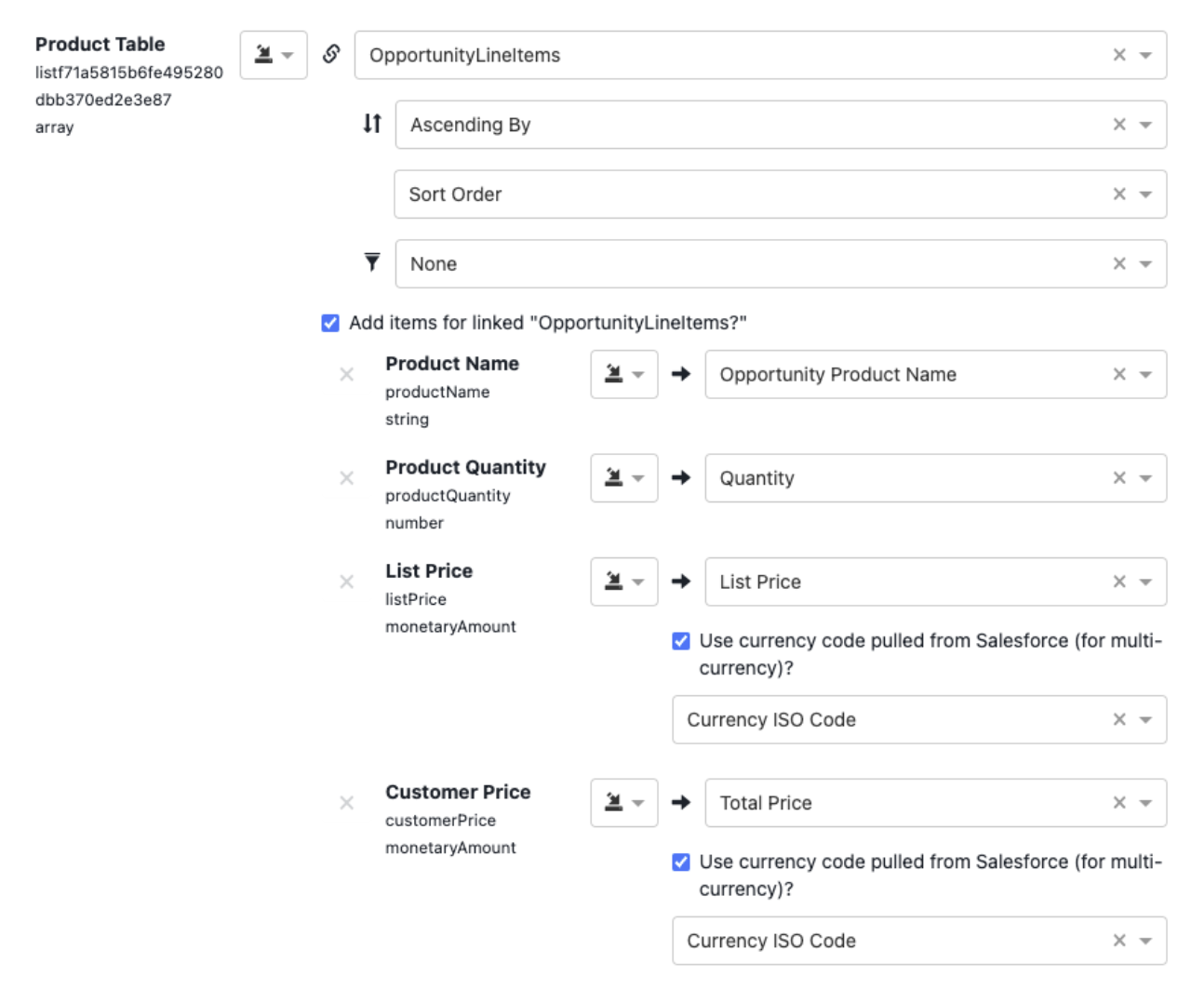Click the sort arrows icon
Image resolution: width=1204 pixels, height=1003 pixels.
[x=372, y=124]
